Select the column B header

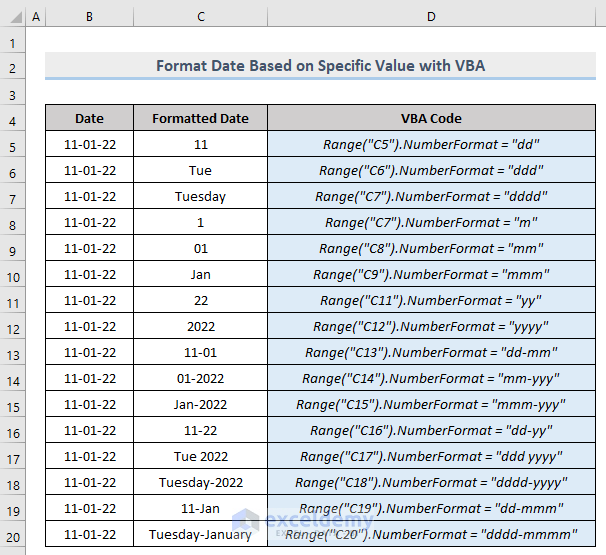[x=89, y=18]
